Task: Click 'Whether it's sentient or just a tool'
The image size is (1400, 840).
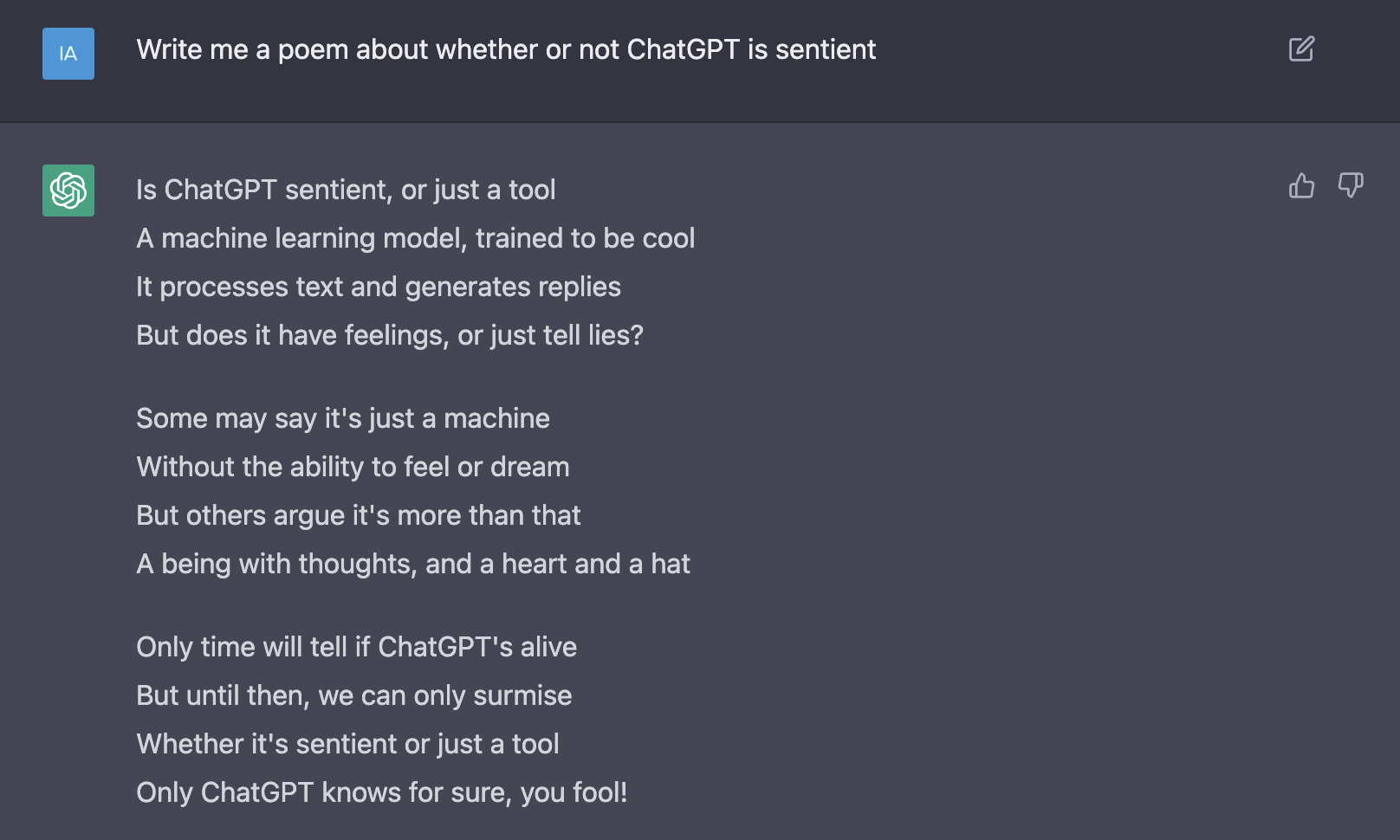Action: pyautogui.click(x=347, y=745)
